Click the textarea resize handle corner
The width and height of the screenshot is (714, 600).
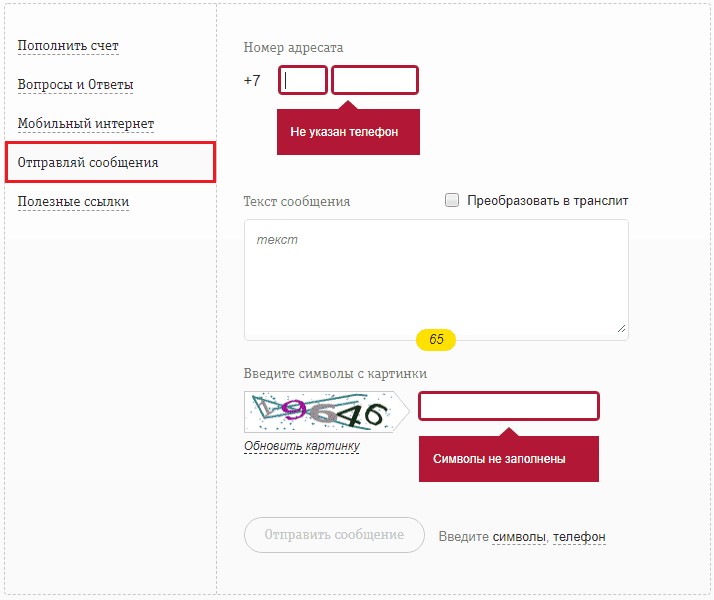point(621,327)
